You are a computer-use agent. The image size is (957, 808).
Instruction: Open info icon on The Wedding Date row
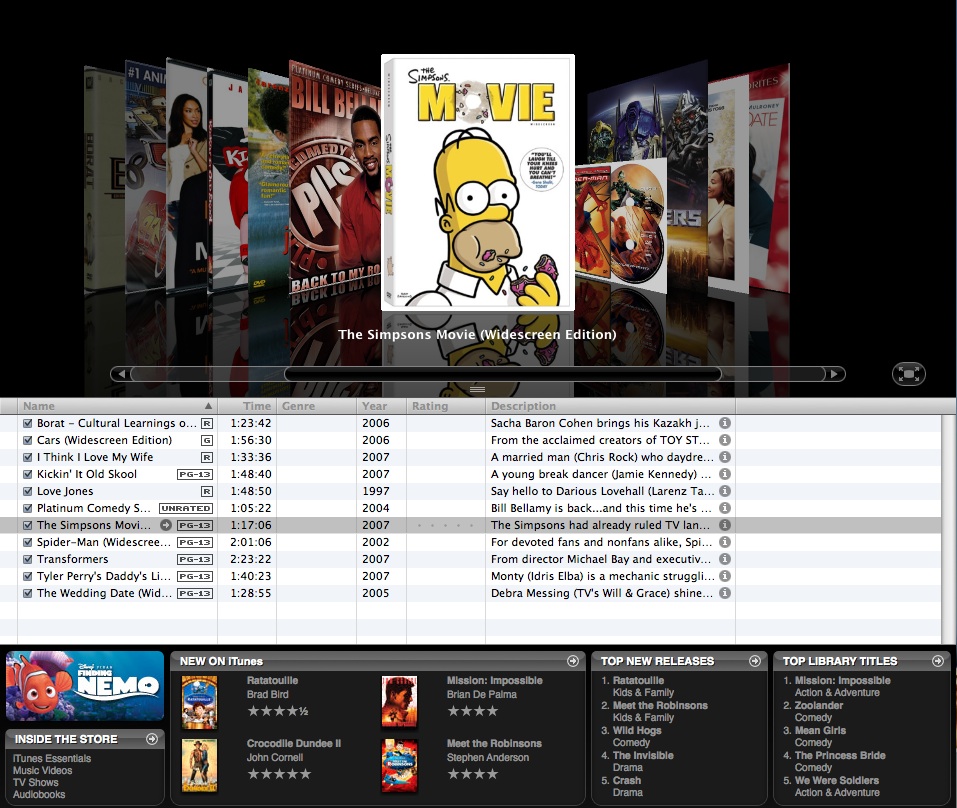pos(724,593)
